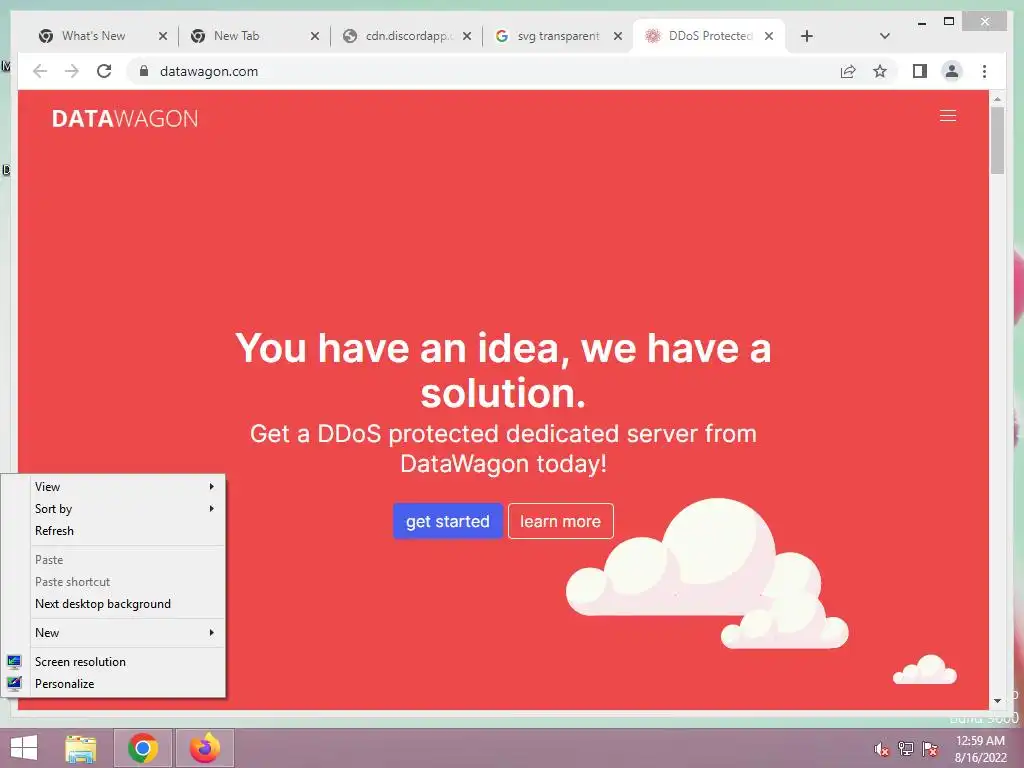Open Chrome's side panel icon
Screen dimensions: 1024x768
[920, 71]
